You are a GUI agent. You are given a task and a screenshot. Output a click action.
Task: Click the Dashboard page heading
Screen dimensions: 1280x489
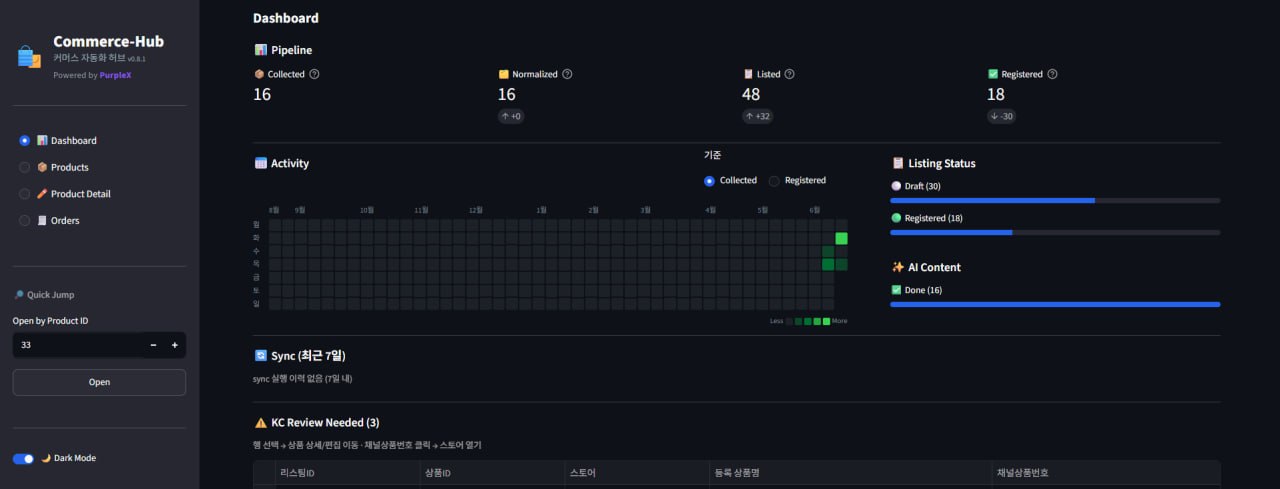(286, 18)
